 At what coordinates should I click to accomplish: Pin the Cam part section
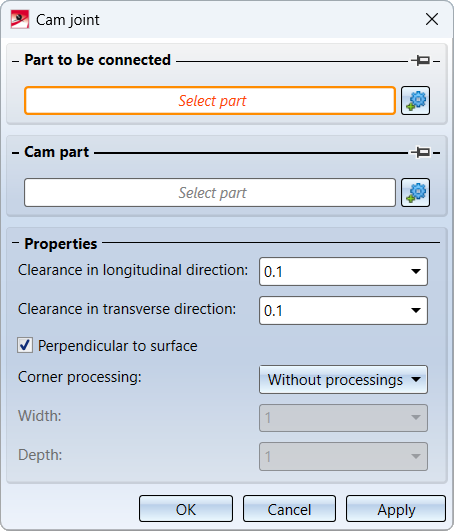click(421, 152)
